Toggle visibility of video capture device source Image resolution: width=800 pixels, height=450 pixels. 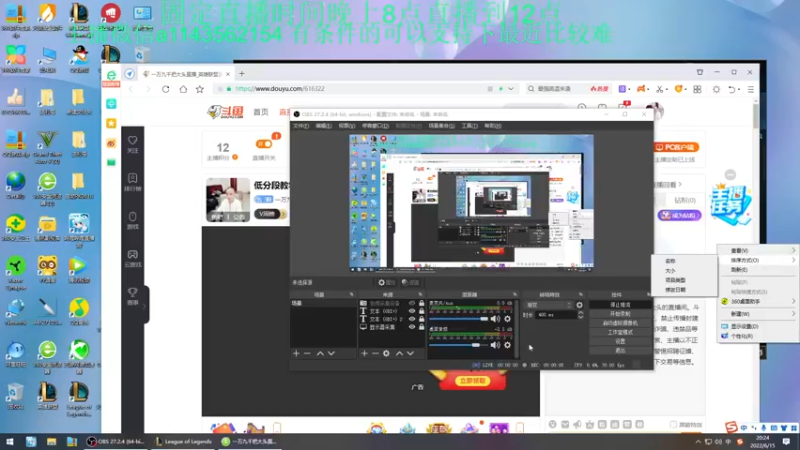click(x=412, y=303)
